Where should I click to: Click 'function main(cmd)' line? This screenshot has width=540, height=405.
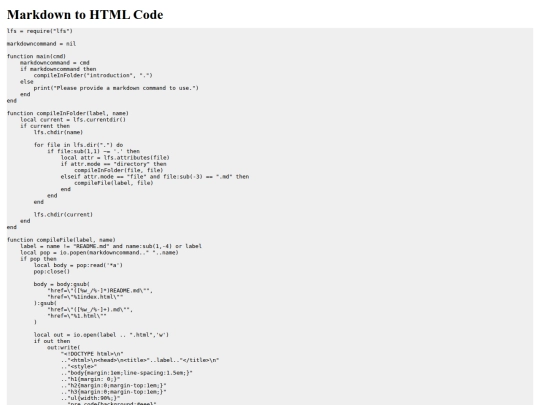tap(37, 56)
